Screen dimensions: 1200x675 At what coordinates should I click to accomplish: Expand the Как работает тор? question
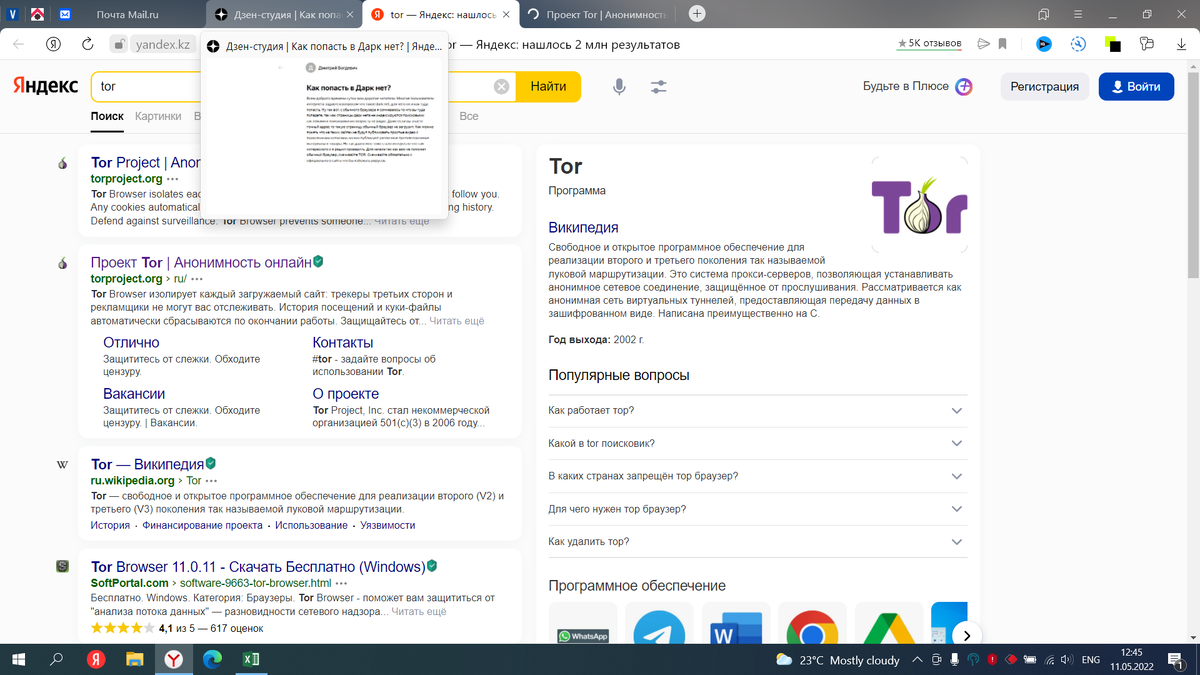click(x=757, y=411)
